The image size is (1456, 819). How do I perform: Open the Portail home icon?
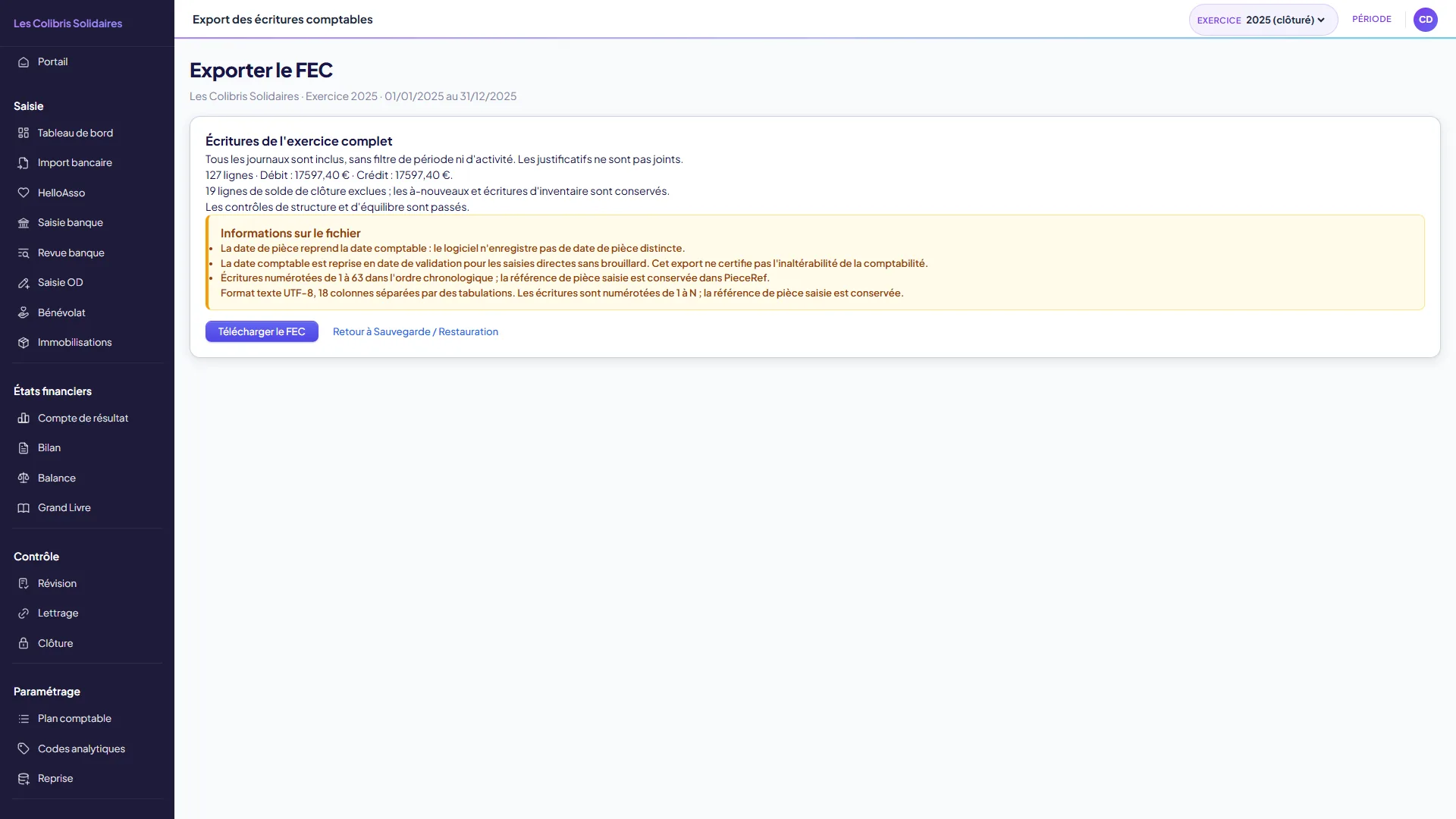click(x=24, y=62)
